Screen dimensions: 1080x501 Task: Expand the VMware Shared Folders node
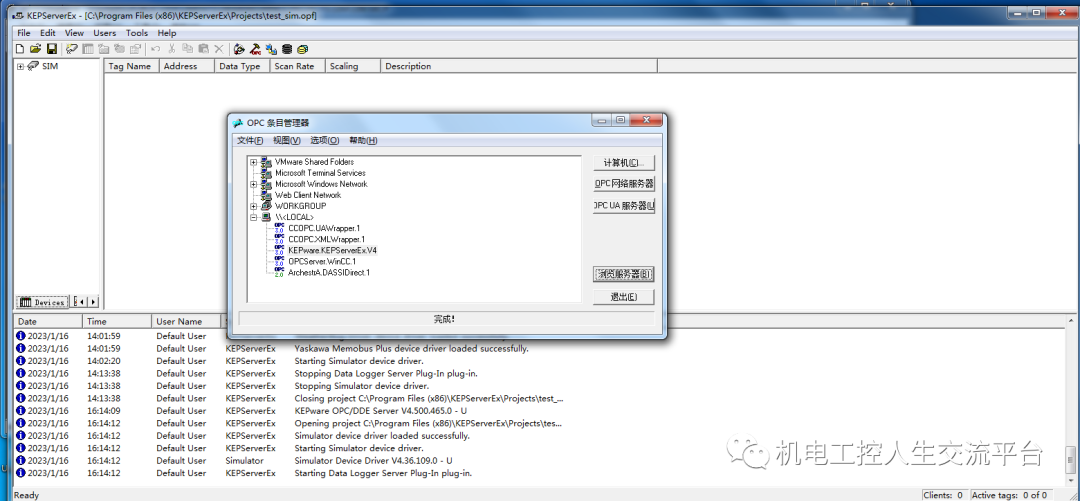(254, 162)
